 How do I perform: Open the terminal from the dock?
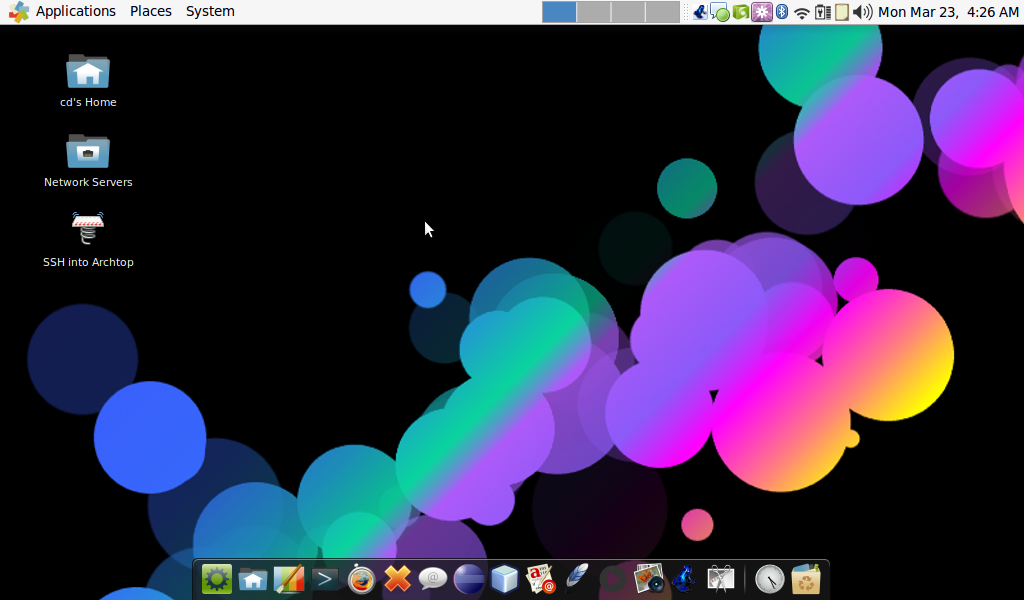325,579
